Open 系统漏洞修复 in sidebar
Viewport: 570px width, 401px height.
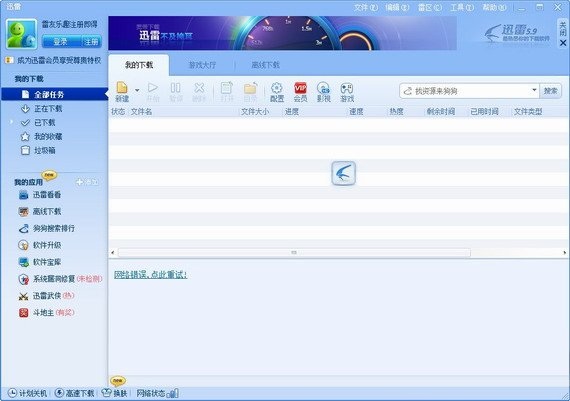coord(60,279)
